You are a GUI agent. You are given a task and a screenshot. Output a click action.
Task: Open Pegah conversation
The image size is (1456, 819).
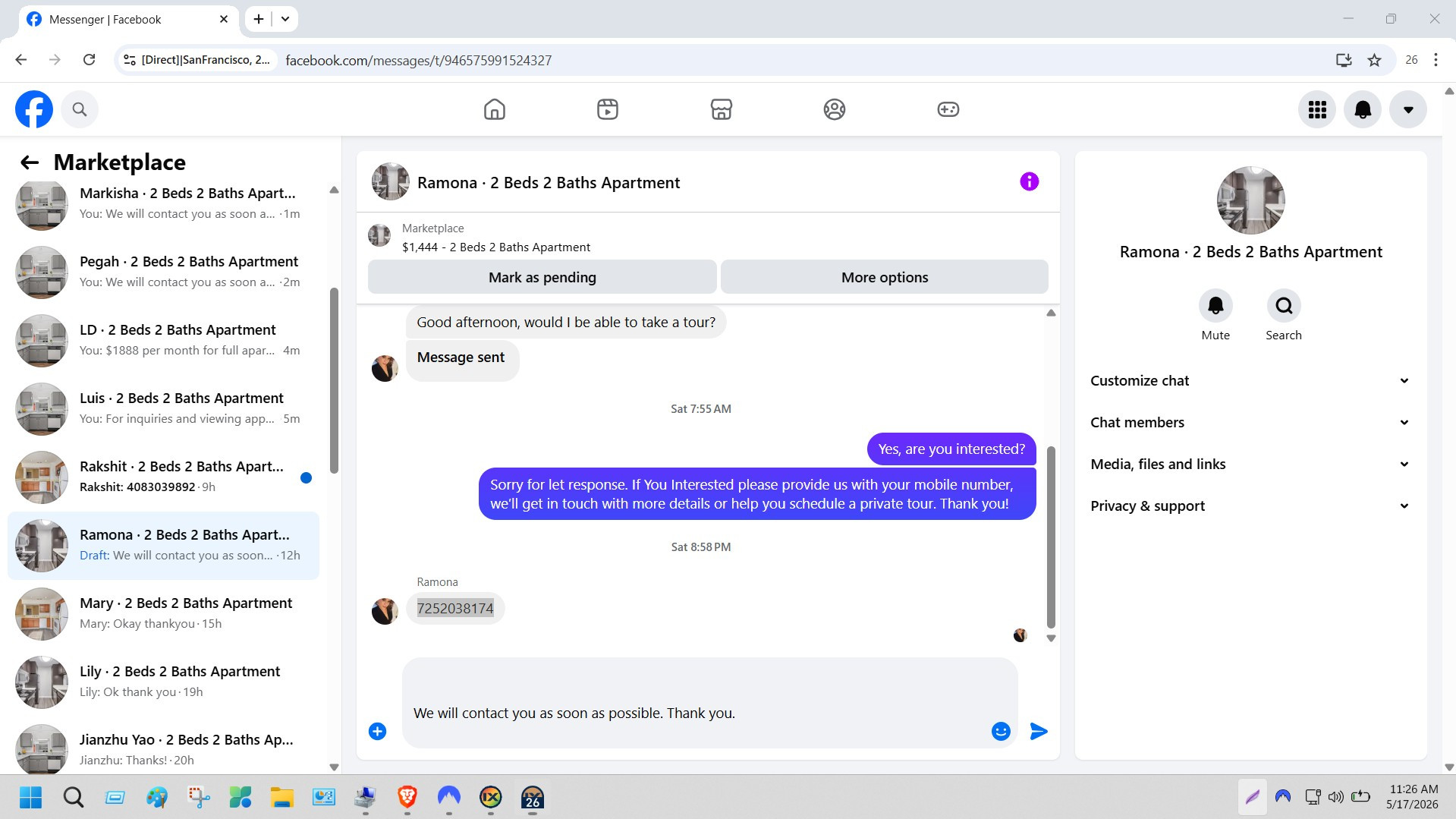[163, 272]
